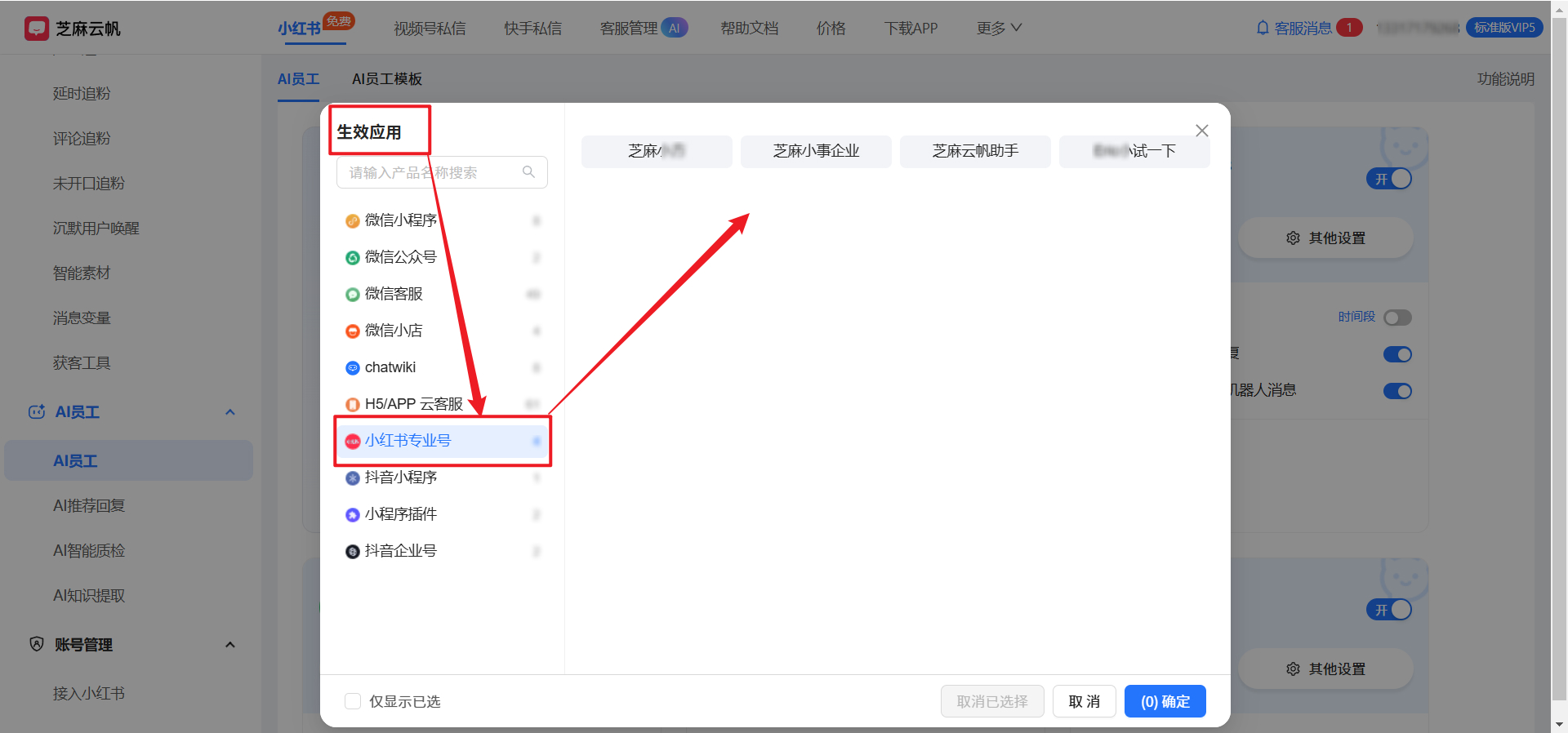
Task: Click the 账号管理 shield icon
Action: [37, 644]
